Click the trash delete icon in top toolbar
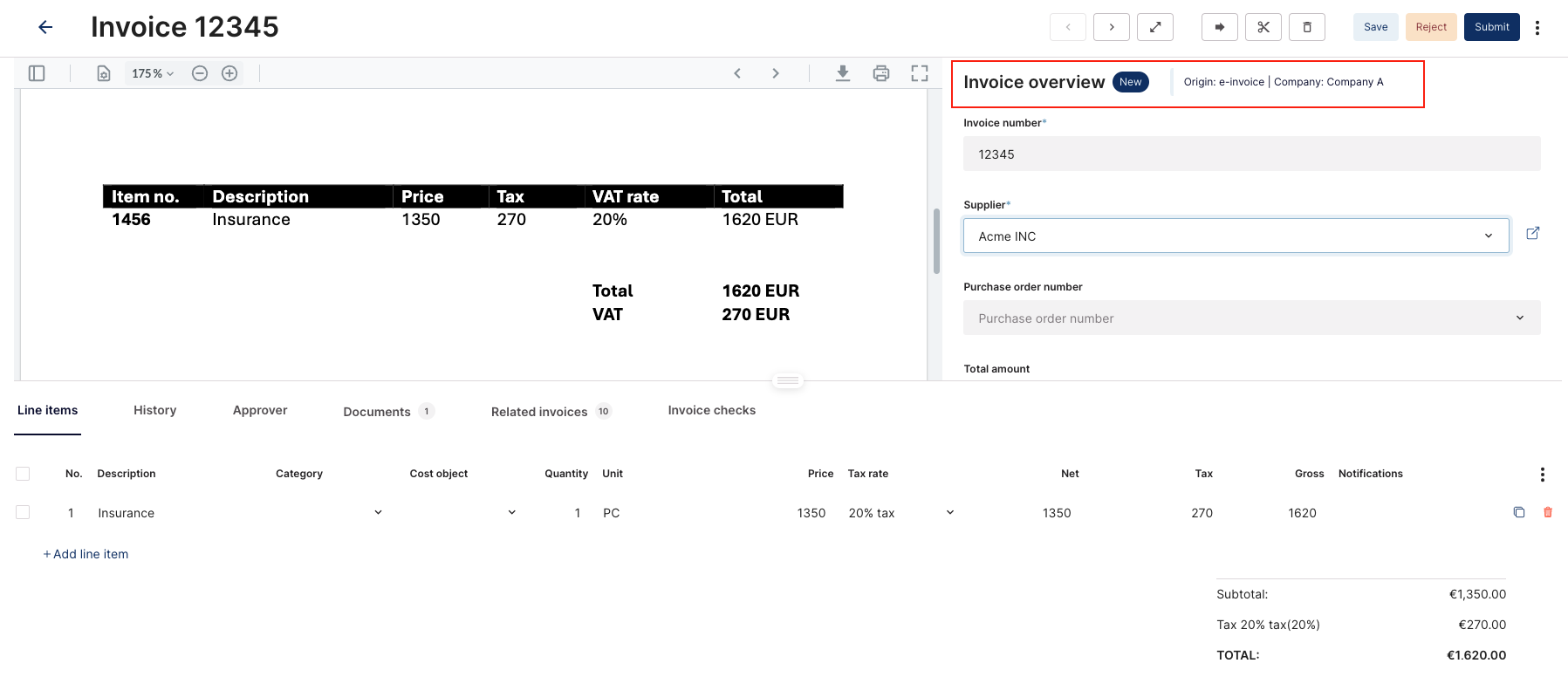The height and width of the screenshot is (677, 1568). coord(1306,27)
